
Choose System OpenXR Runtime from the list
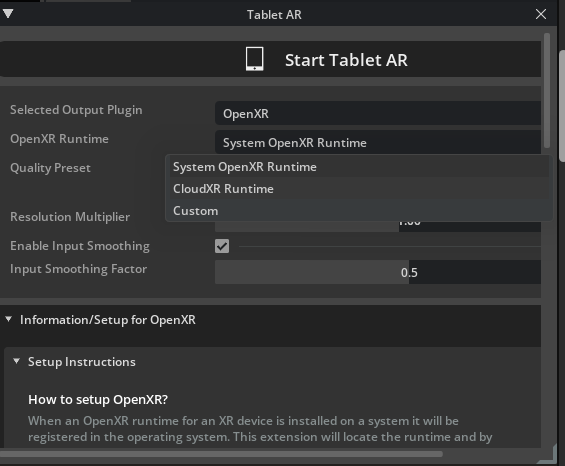[359, 167]
